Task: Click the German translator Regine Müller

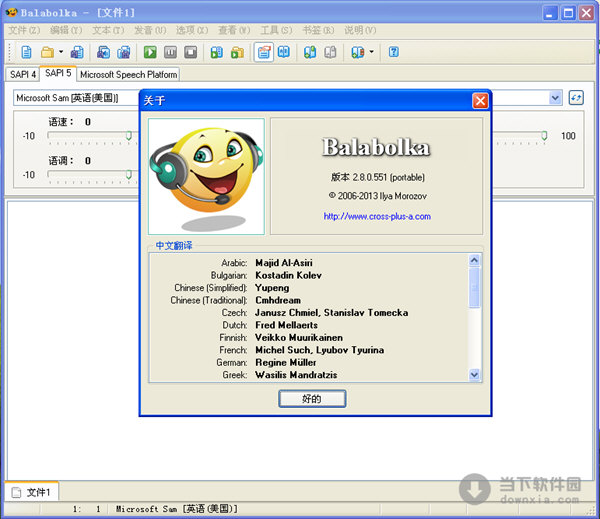Action: pos(285,362)
